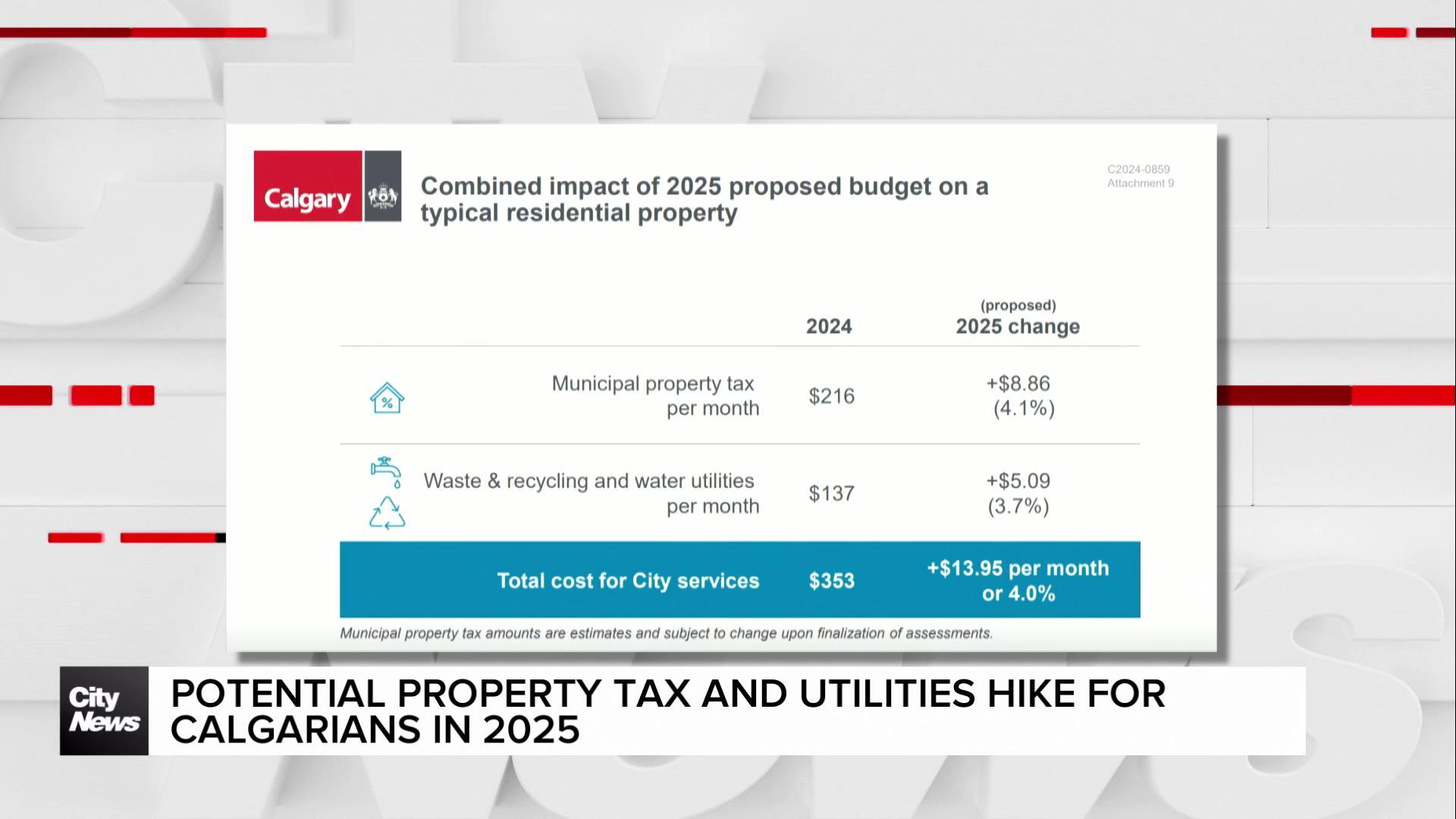Screen dimensions: 1456x819
Task: Click Total cost for City services label
Action: point(628,581)
